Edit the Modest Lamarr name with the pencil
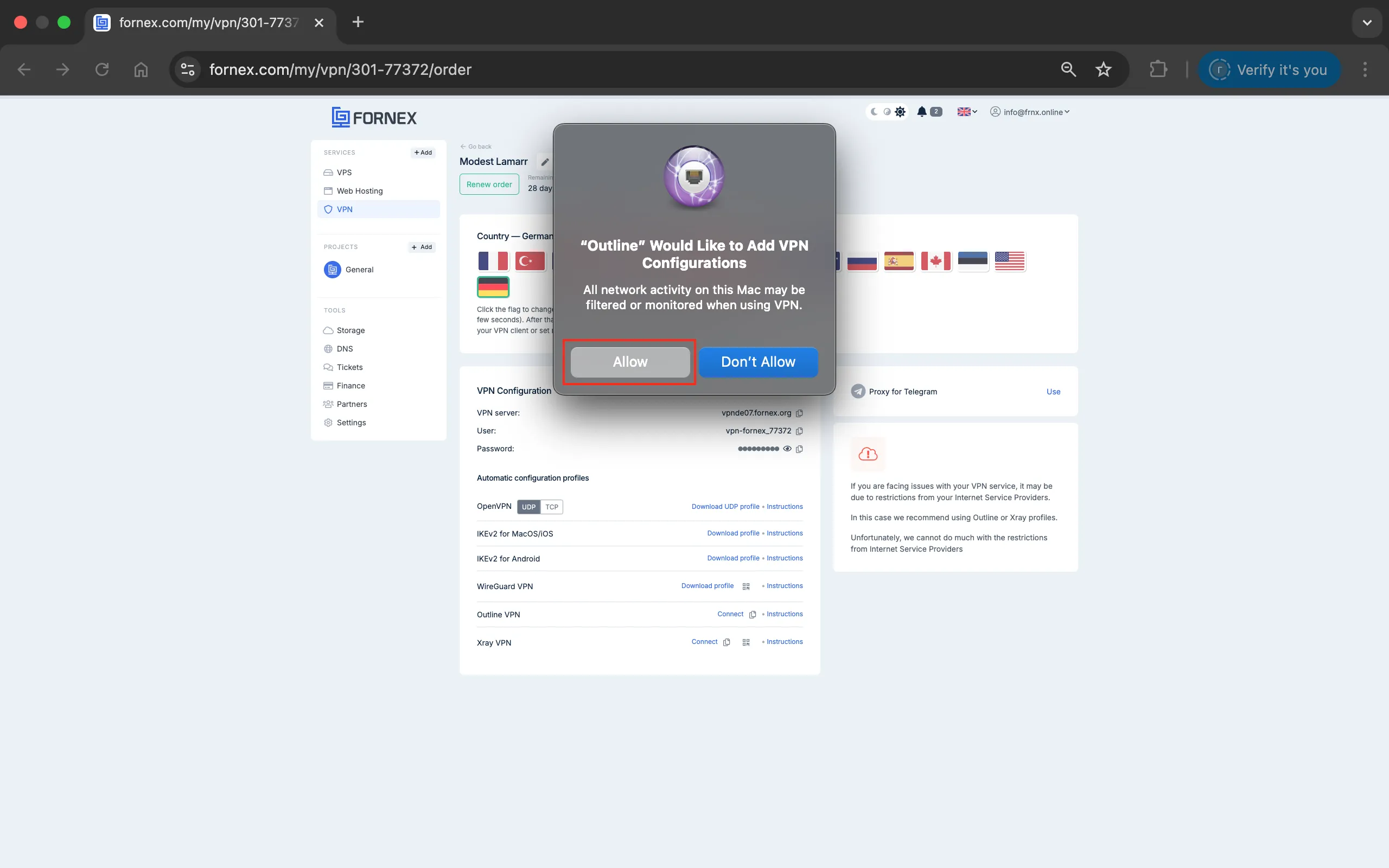This screenshot has width=1389, height=868. (545, 162)
